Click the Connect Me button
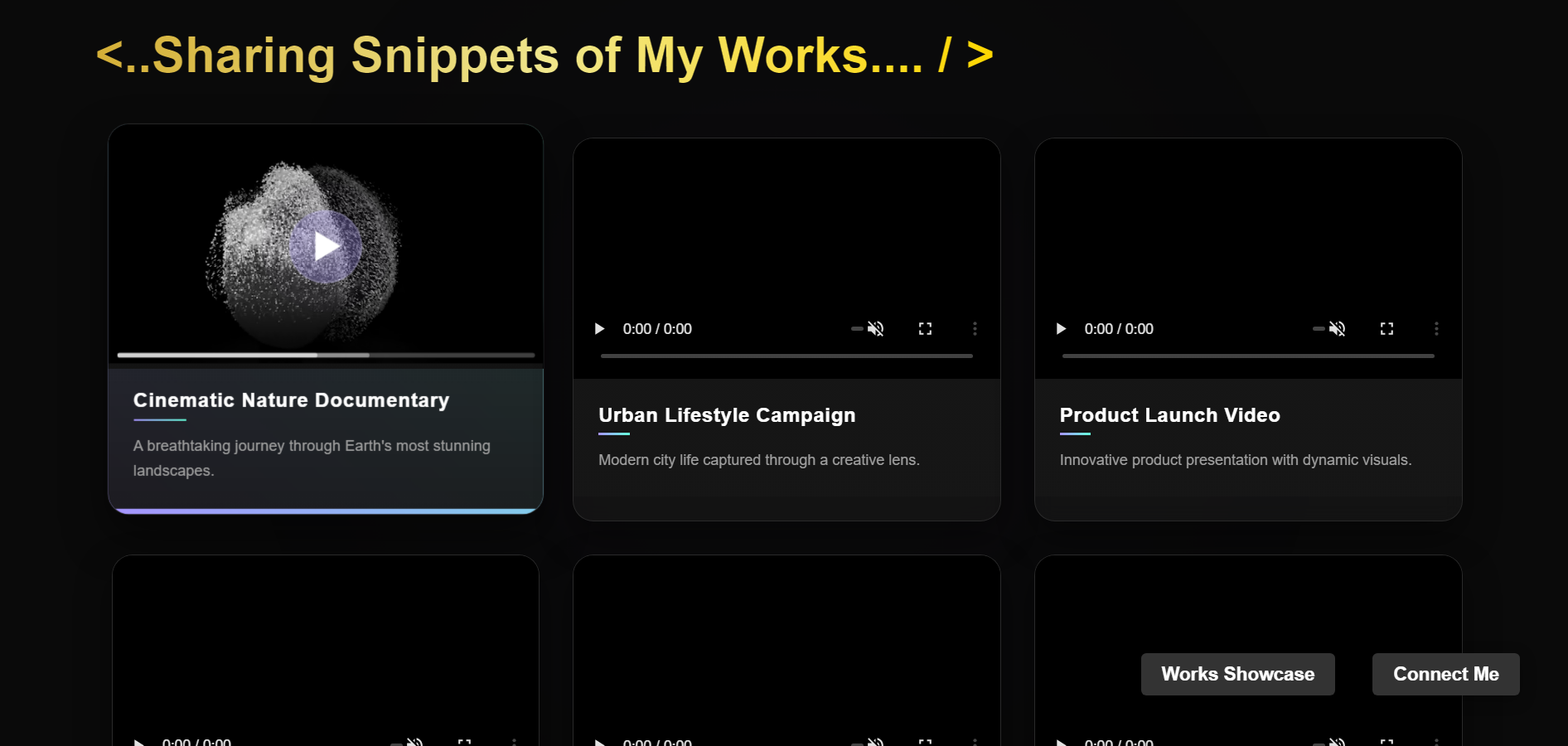Image resolution: width=1568 pixels, height=746 pixels. click(x=1446, y=674)
